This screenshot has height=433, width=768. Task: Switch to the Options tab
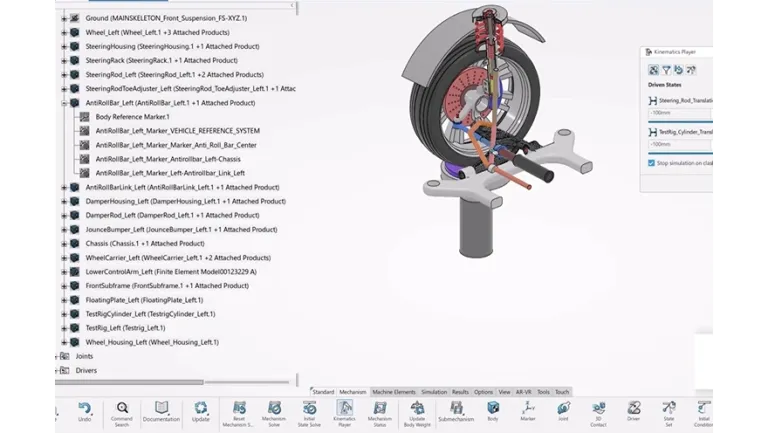coord(483,392)
